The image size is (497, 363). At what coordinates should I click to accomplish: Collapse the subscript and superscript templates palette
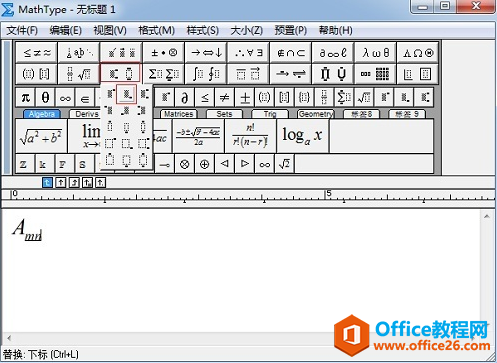(x=121, y=73)
